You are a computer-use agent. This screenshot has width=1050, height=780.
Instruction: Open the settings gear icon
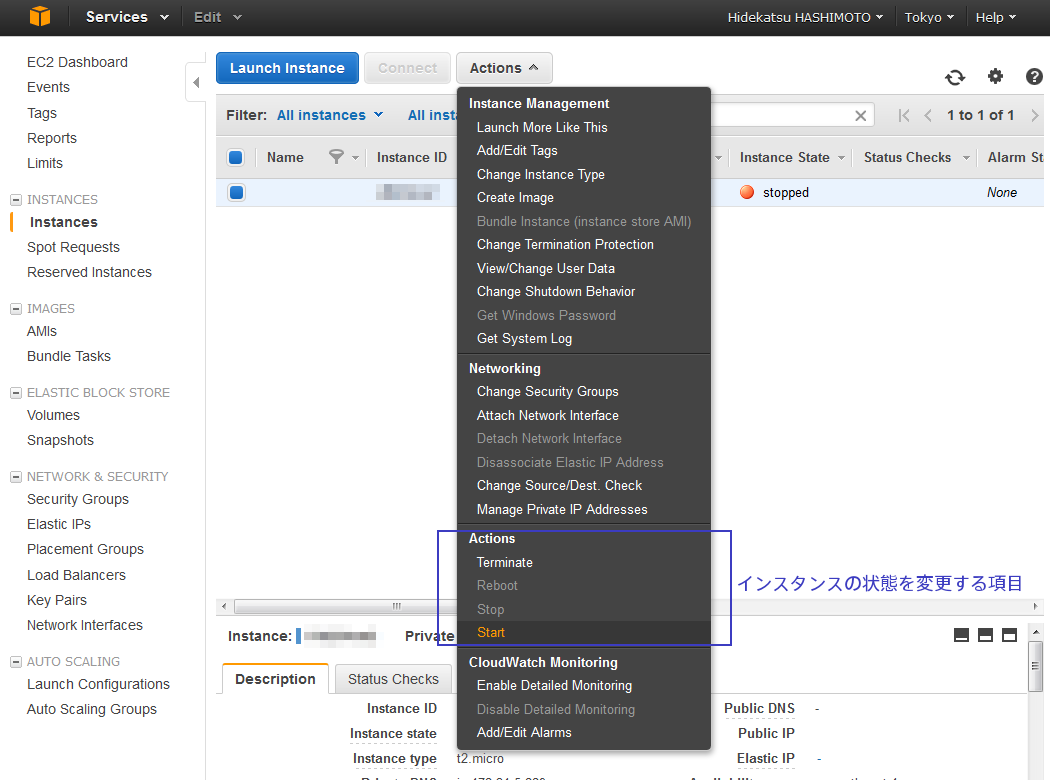pyautogui.click(x=996, y=76)
